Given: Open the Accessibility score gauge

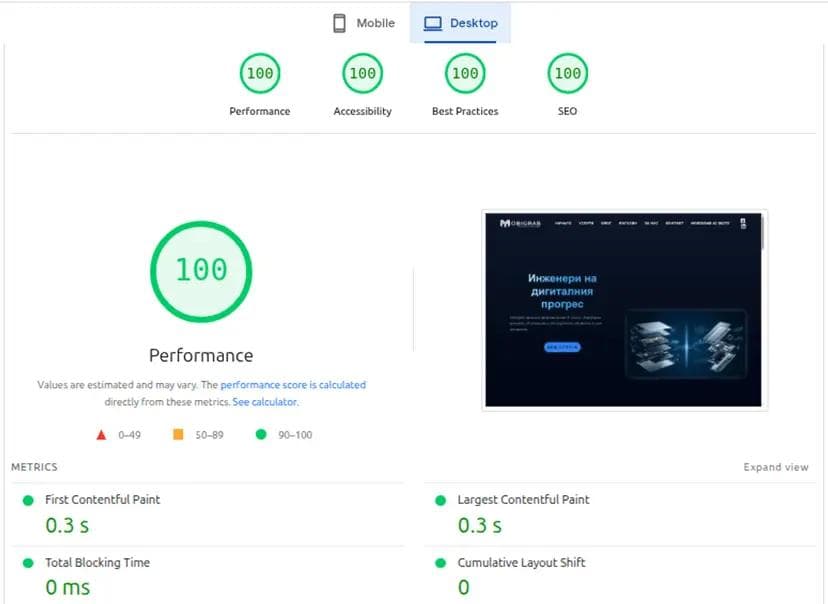Looking at the screenshot, I should [362, 73].
